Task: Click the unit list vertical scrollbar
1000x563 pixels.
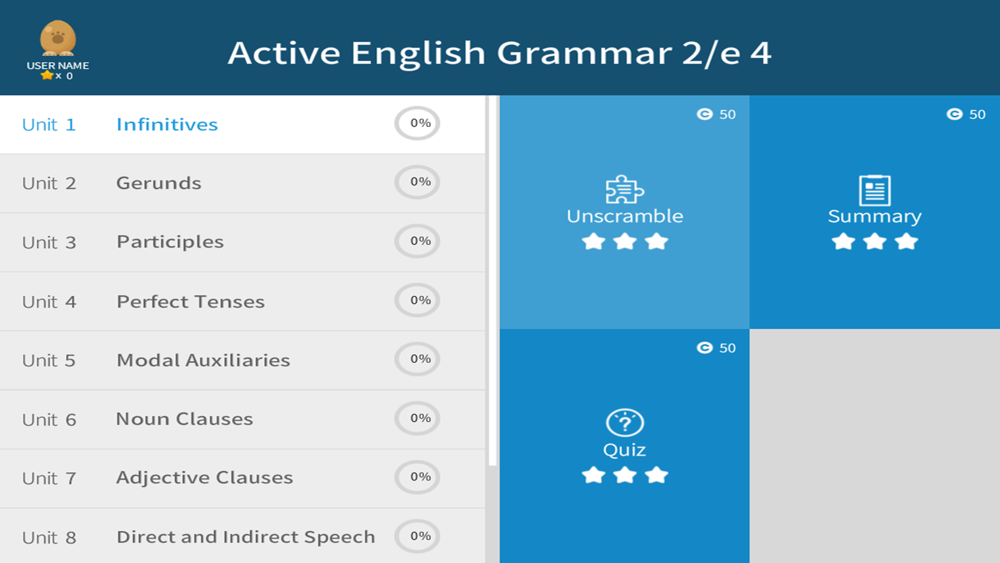Action: pyautogui.click(x=492, y=281)
